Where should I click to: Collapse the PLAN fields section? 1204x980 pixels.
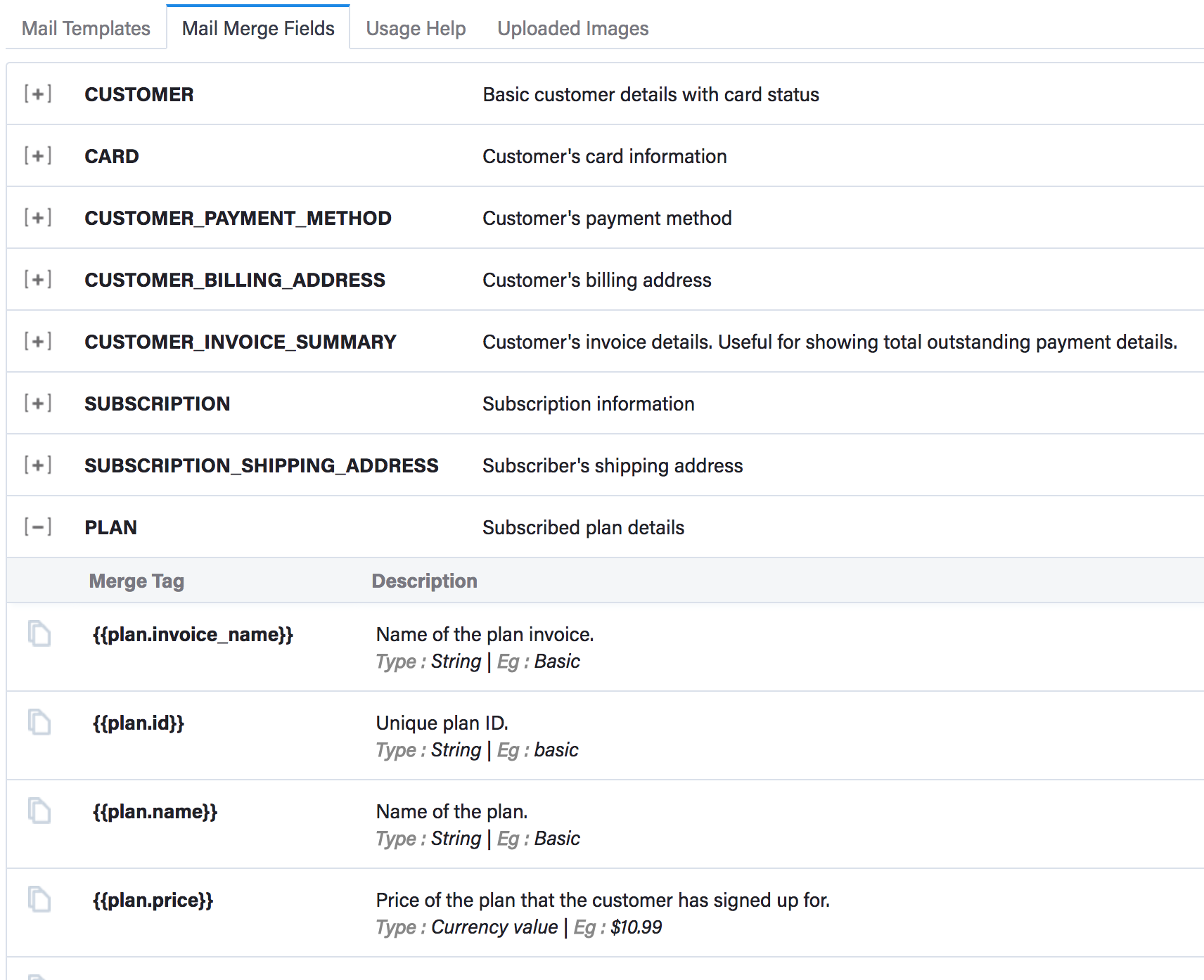(38, 527)
